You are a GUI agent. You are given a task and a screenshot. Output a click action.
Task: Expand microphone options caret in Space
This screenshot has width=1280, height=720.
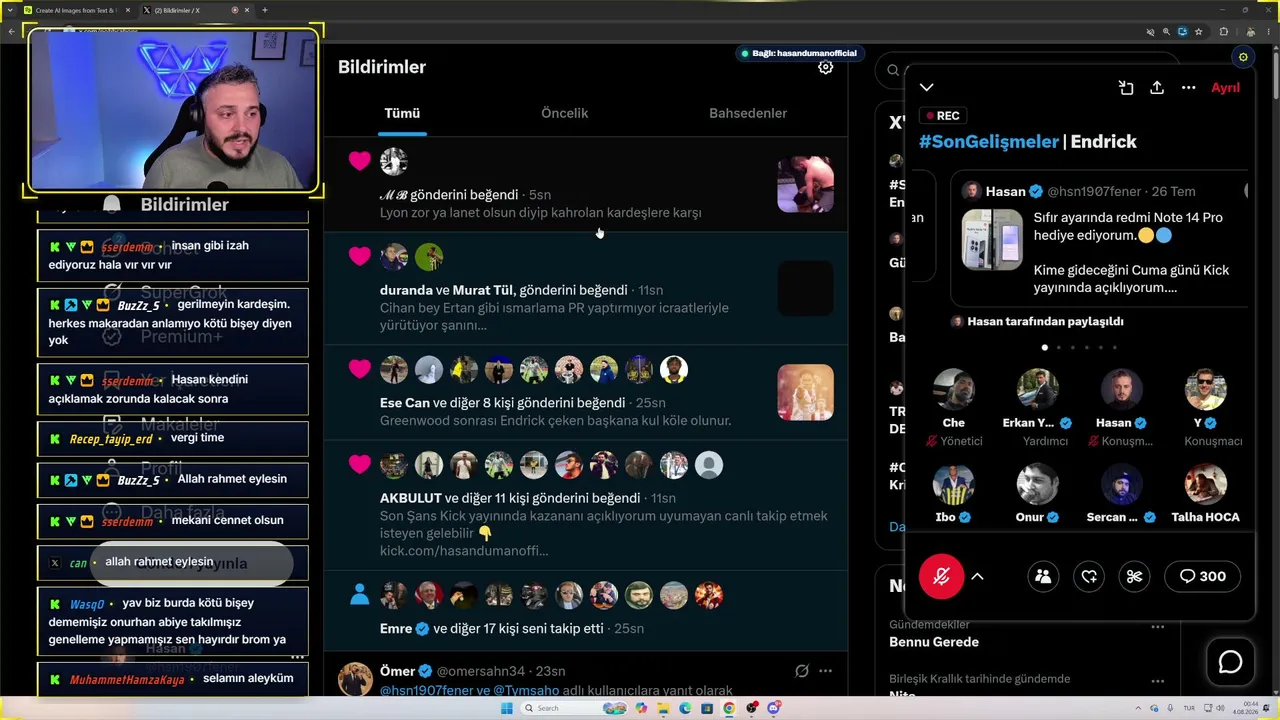click(x=978, y=576)
